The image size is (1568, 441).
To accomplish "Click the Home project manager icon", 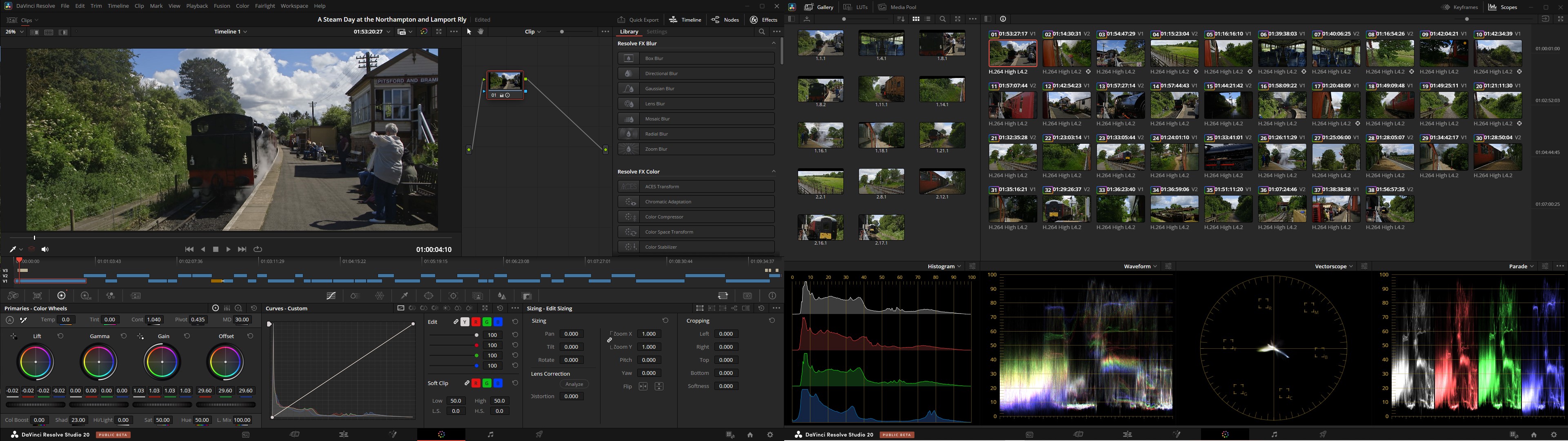I will click(750, 435).
